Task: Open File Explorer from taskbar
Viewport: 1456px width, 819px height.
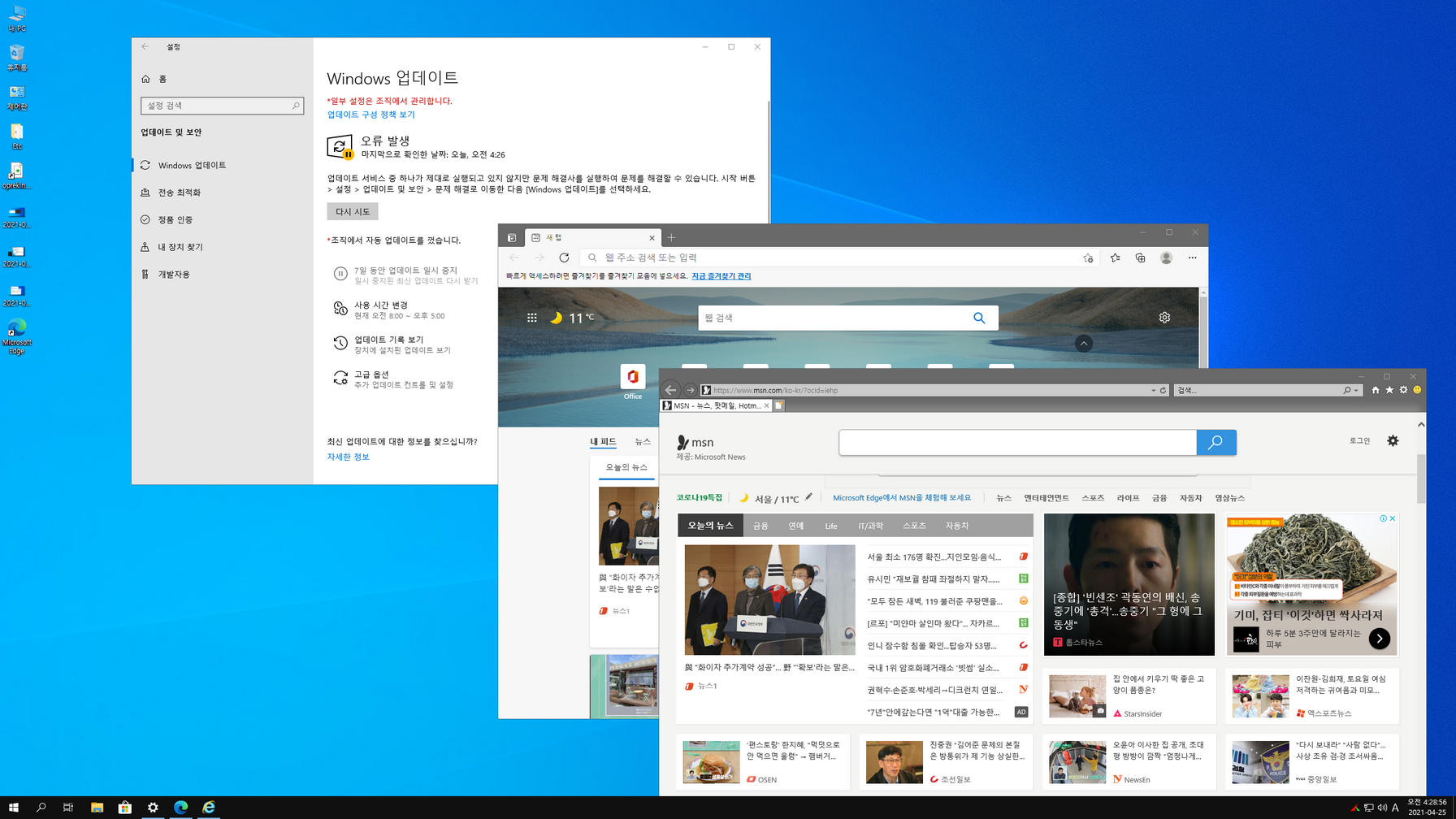Action: point(97,807)
